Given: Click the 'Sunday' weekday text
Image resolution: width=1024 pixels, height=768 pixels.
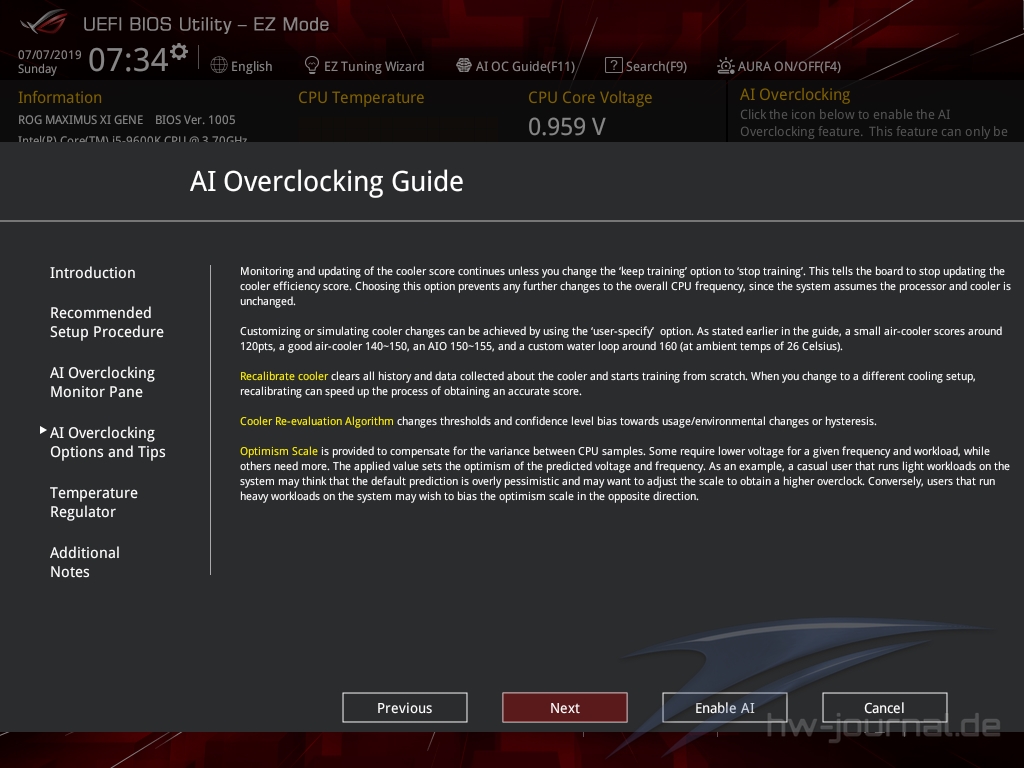Looking at the screenshot, I should point(37,69).
